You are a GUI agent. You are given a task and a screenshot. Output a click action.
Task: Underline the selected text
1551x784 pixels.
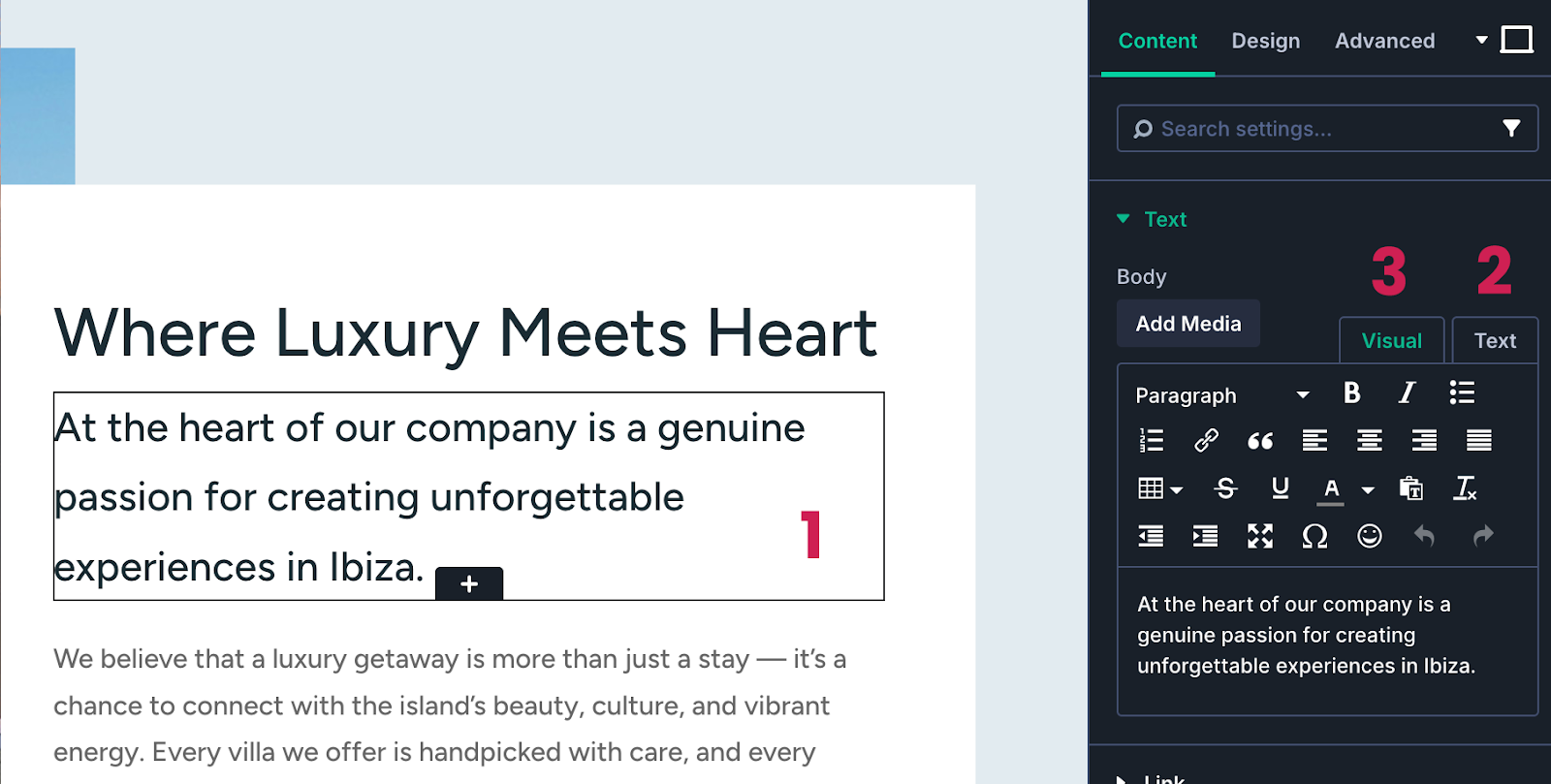click(x=1279, y=488)
